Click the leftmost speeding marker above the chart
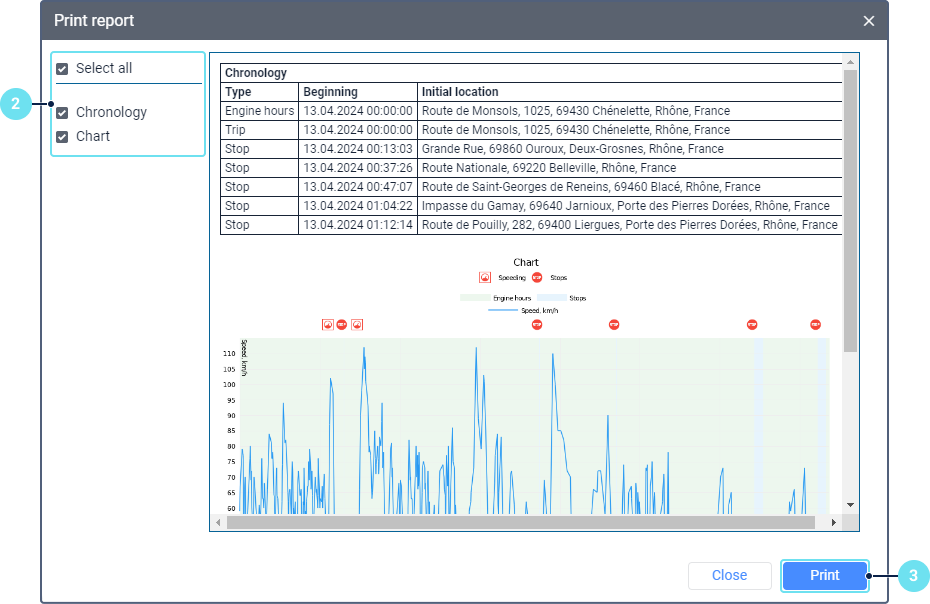The width and height of the screenshot is (930, 604). (327, 324)
